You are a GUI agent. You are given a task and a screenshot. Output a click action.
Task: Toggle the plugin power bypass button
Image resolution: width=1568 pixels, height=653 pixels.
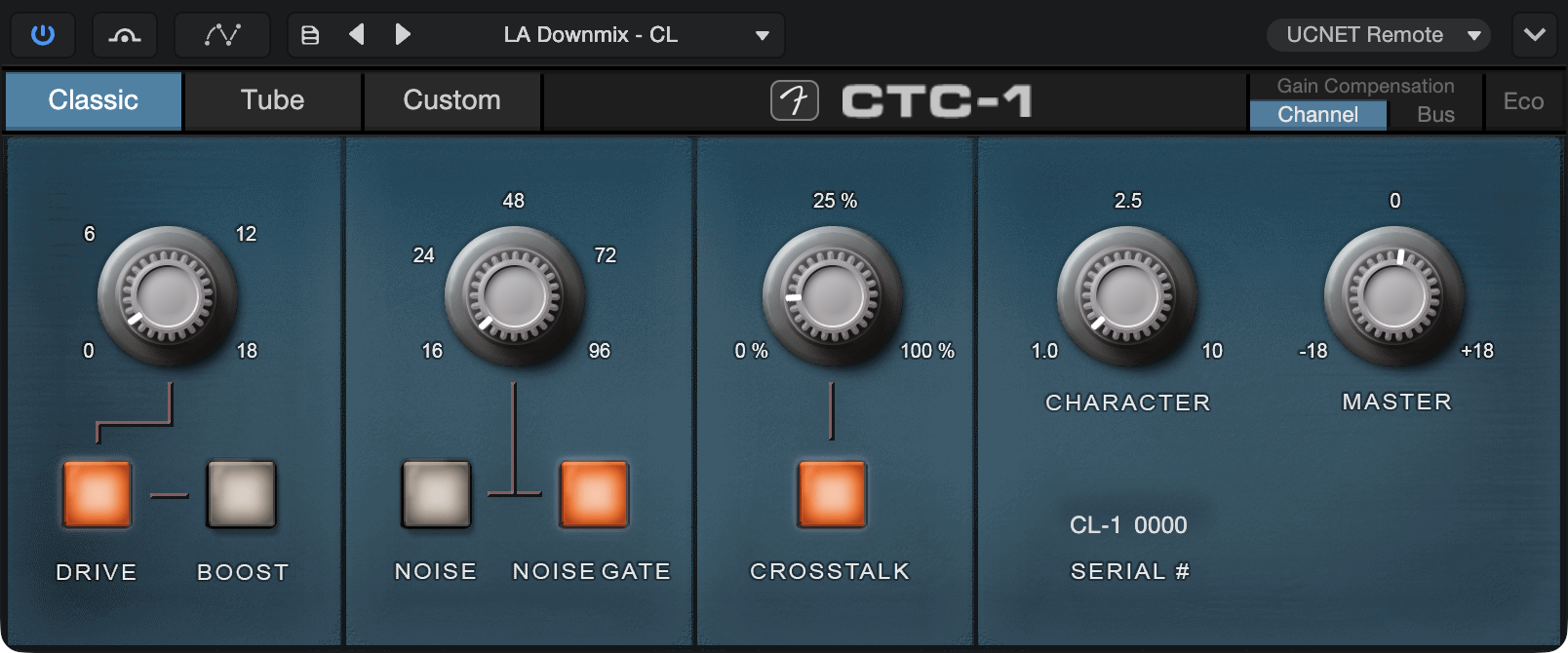point(43,35)
